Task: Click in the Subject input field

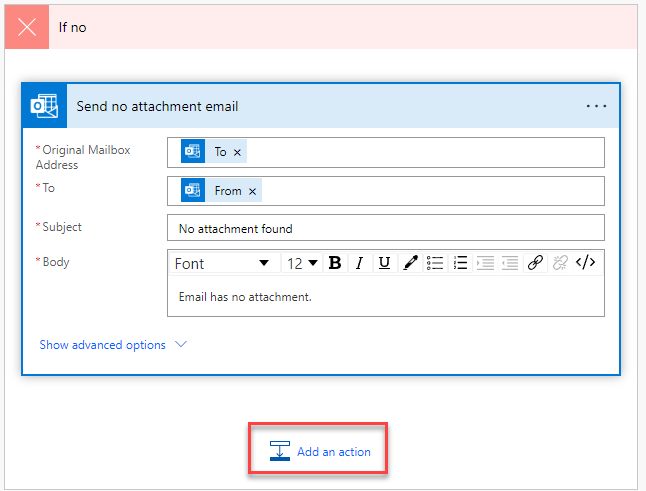Action: 386,228
